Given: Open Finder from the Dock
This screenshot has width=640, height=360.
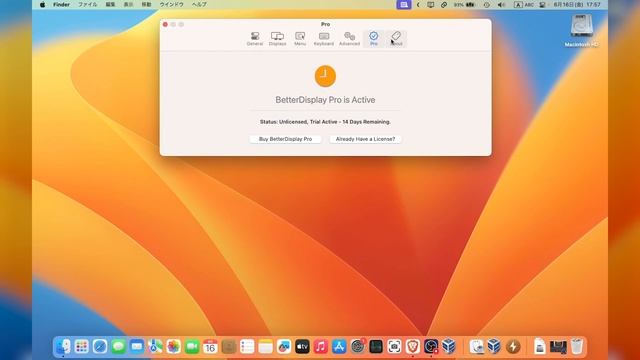Looking at the screenshot, I should coord(63,347).
